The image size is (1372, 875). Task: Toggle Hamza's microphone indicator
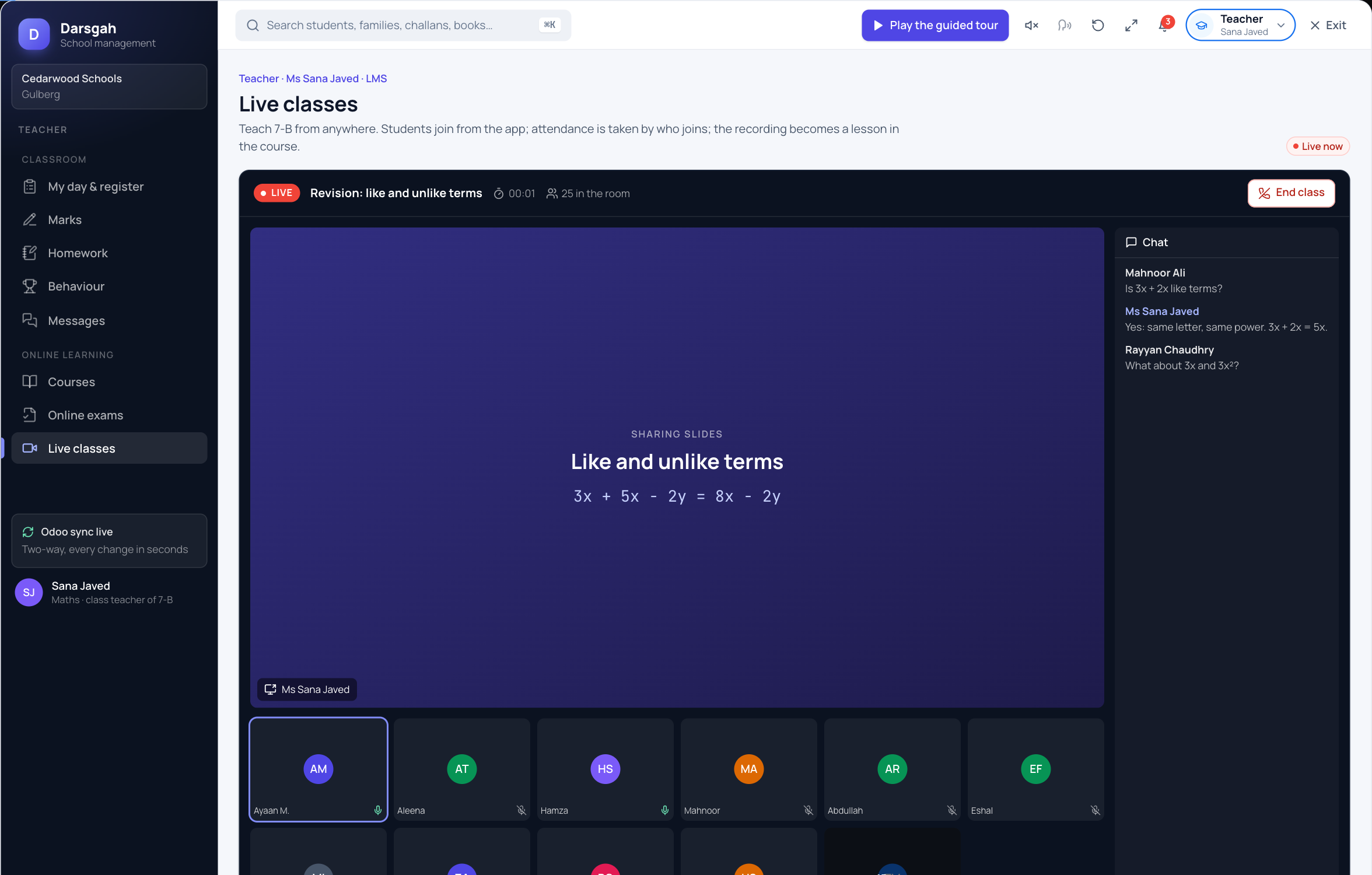665,810
